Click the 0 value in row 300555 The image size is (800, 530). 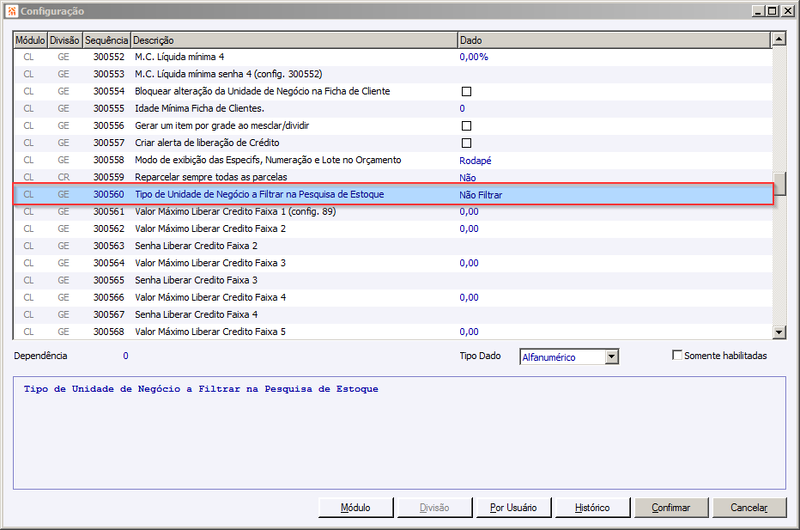[x=462, y=109]
